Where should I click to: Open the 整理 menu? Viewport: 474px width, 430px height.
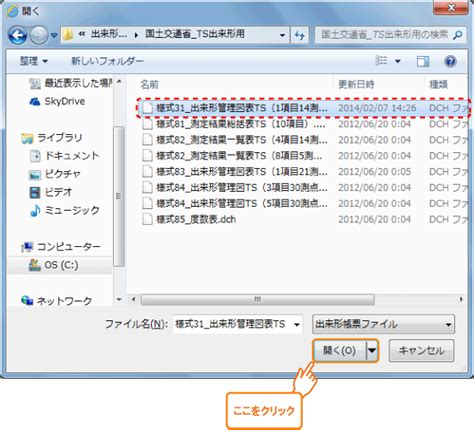[x=34, y=61]
